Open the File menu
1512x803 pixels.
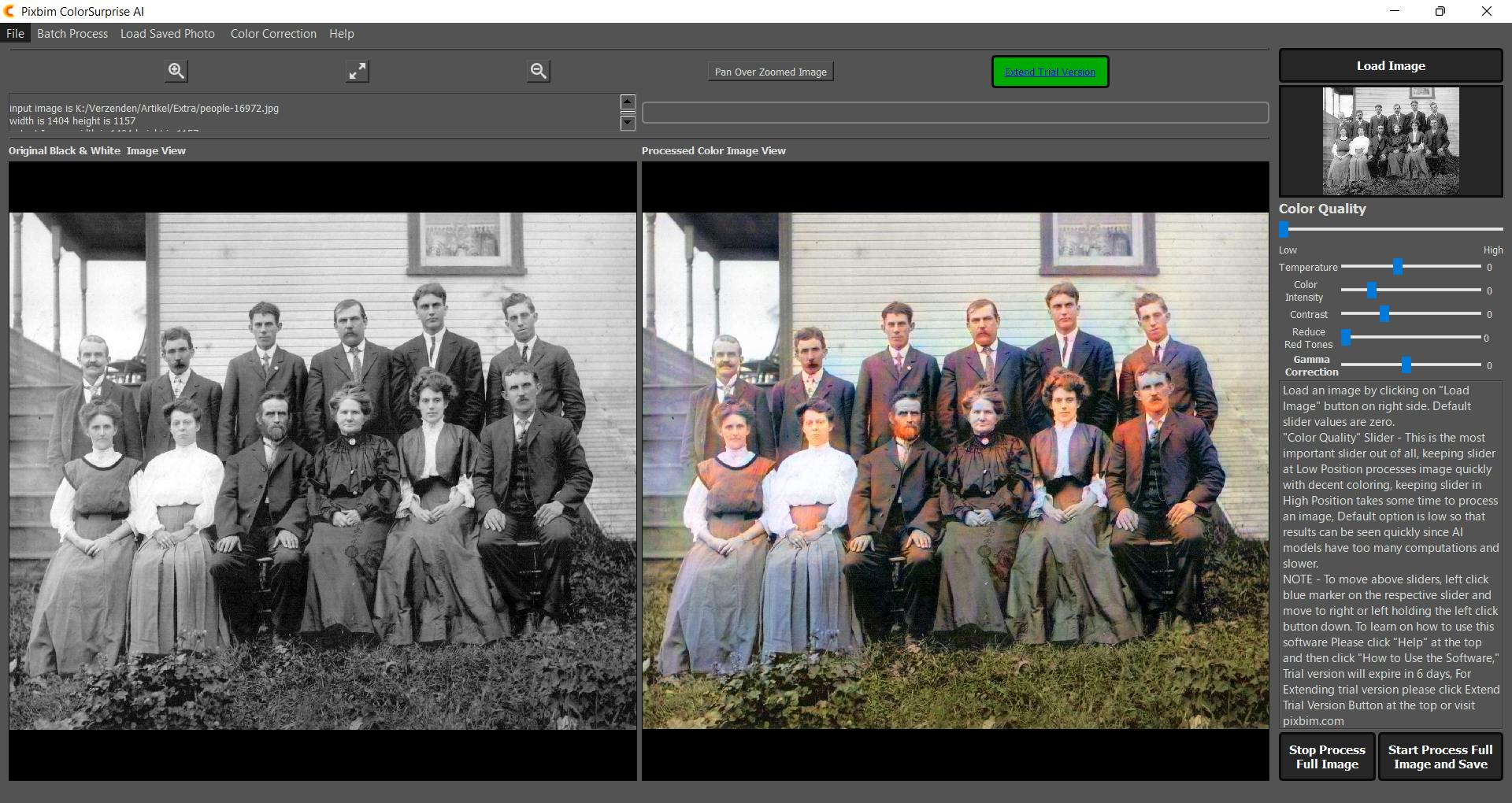coord(15,34)
